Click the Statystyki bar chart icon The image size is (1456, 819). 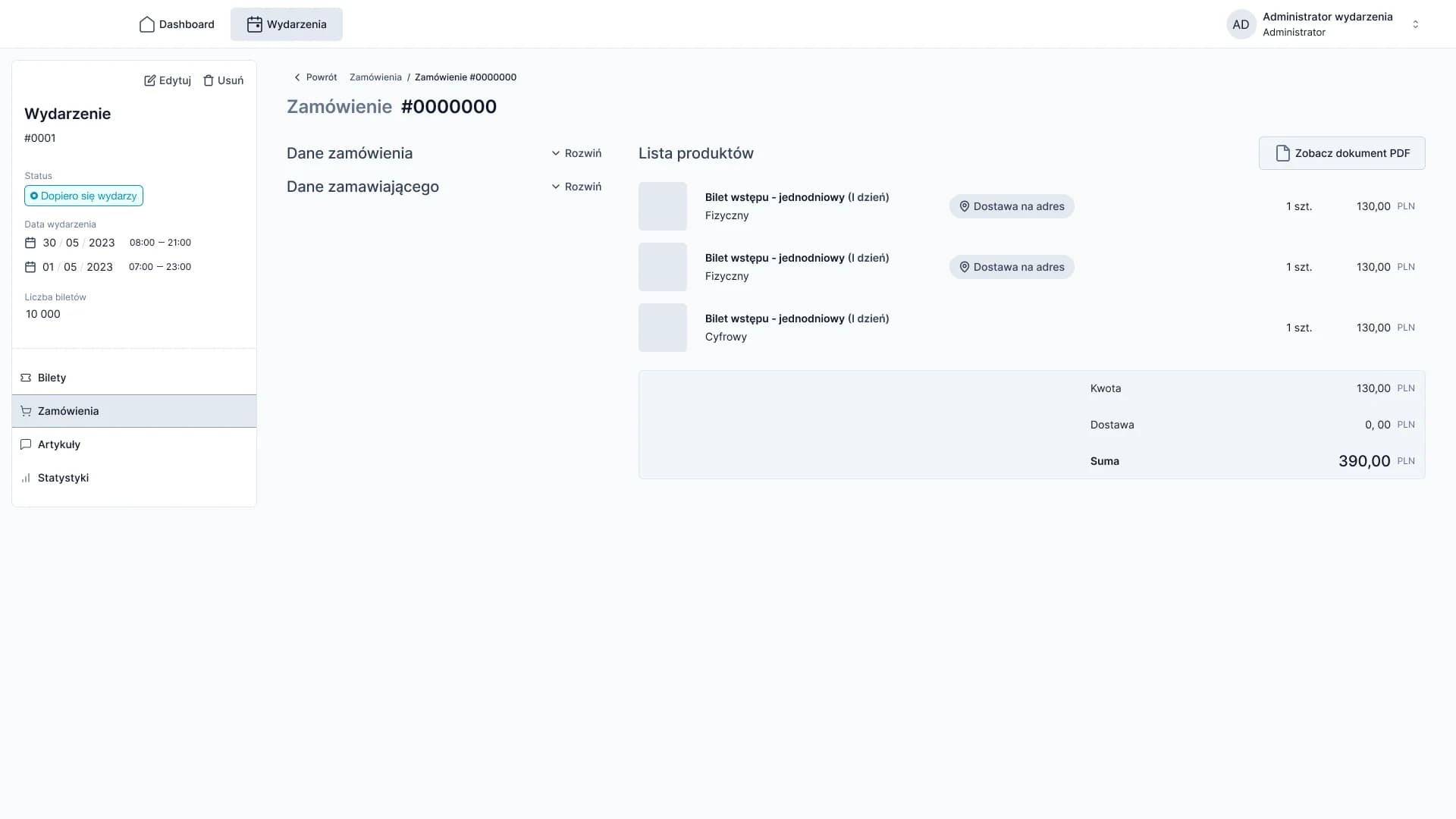click(x=26, y=478)
